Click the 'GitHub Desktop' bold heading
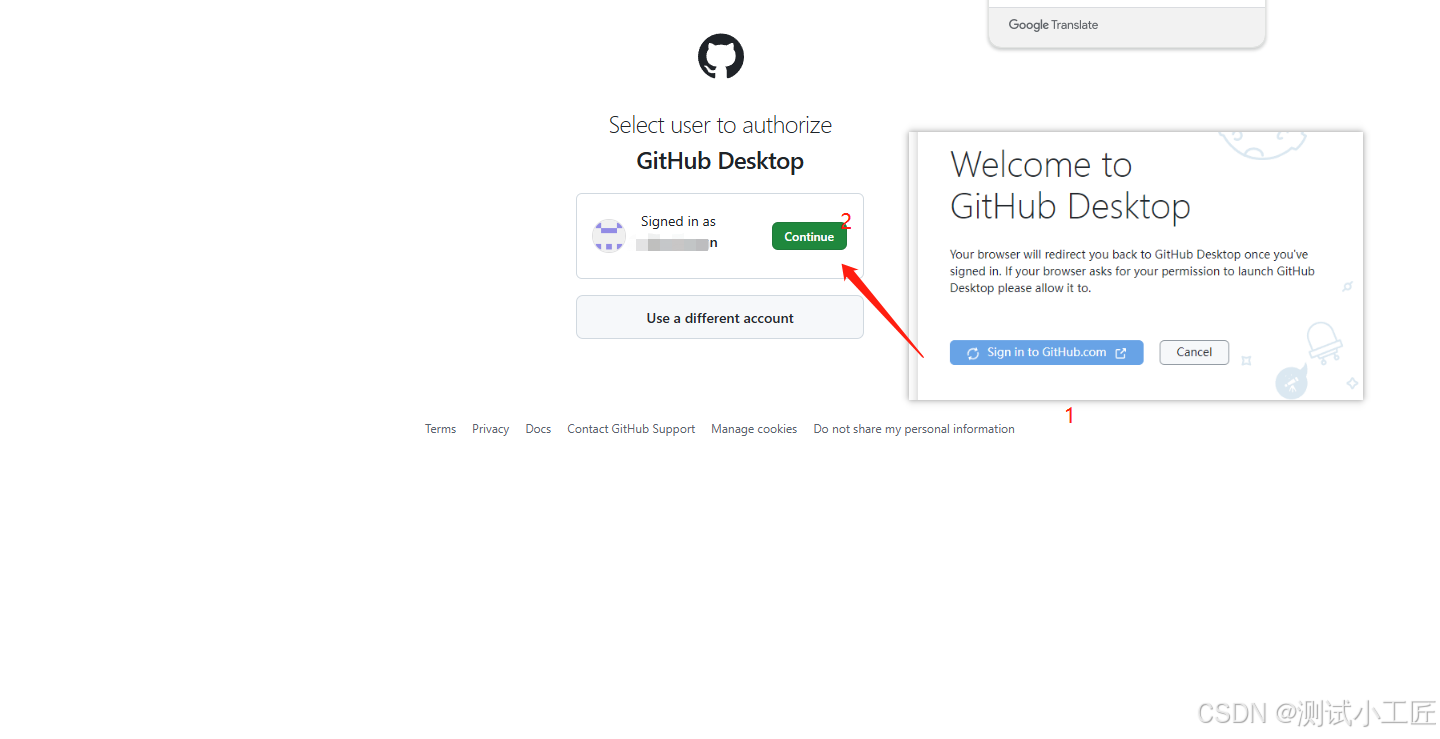Viewport: 1440px width, 739px height. coord(720,161)
